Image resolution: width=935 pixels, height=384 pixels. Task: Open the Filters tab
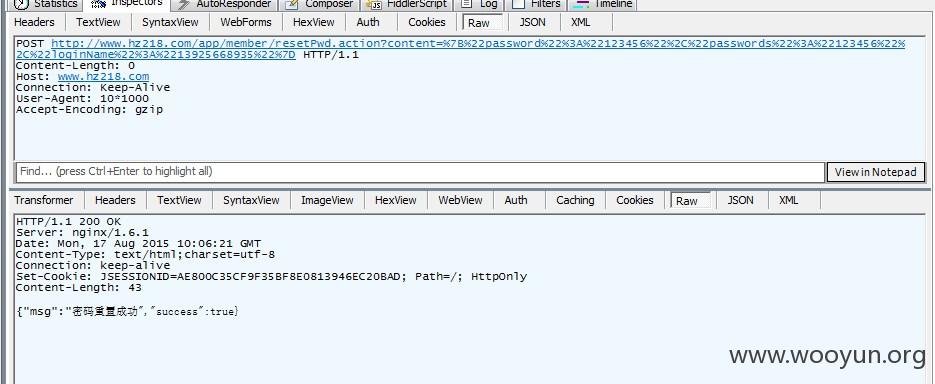(536, 4)
